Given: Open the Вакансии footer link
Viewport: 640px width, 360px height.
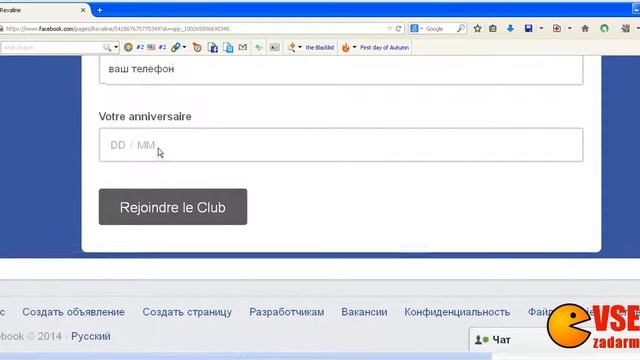Looking at the screenshot, I should pyautogui.click(x=364, y=312).
